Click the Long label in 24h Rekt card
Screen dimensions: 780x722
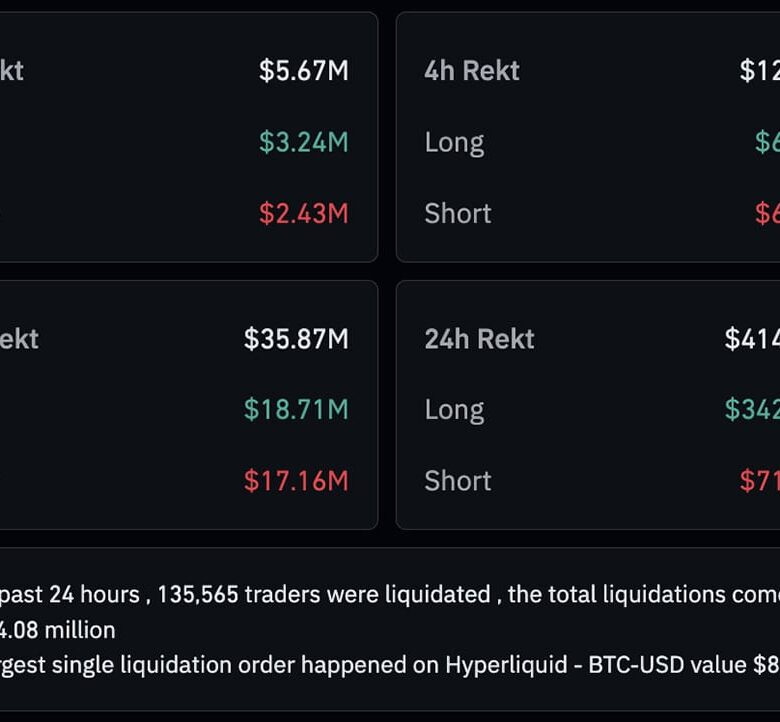454,409
